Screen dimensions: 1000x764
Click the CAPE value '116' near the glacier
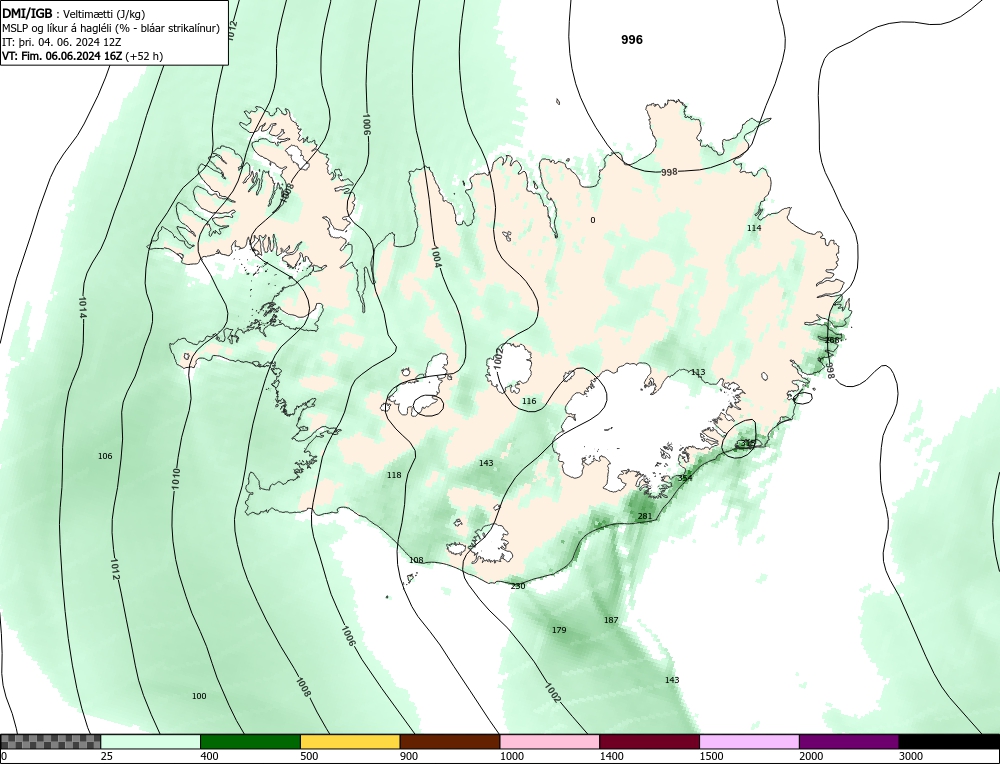(x=529, y=401)
